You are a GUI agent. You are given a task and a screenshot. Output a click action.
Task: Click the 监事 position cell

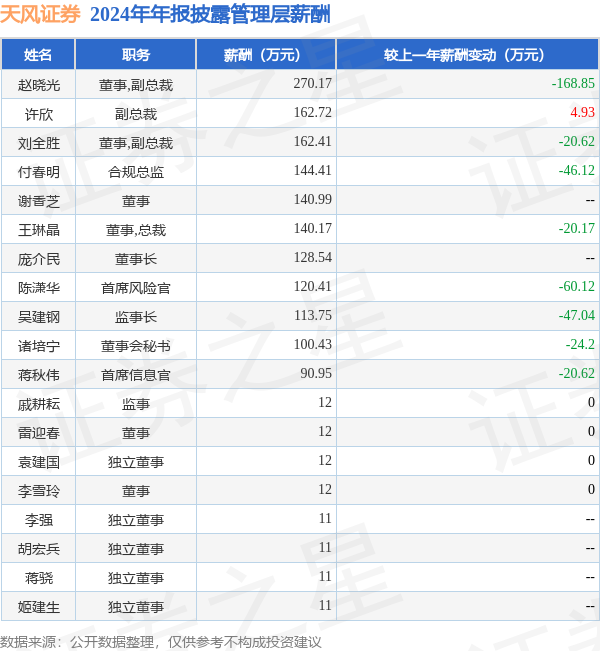click(136, 404)
